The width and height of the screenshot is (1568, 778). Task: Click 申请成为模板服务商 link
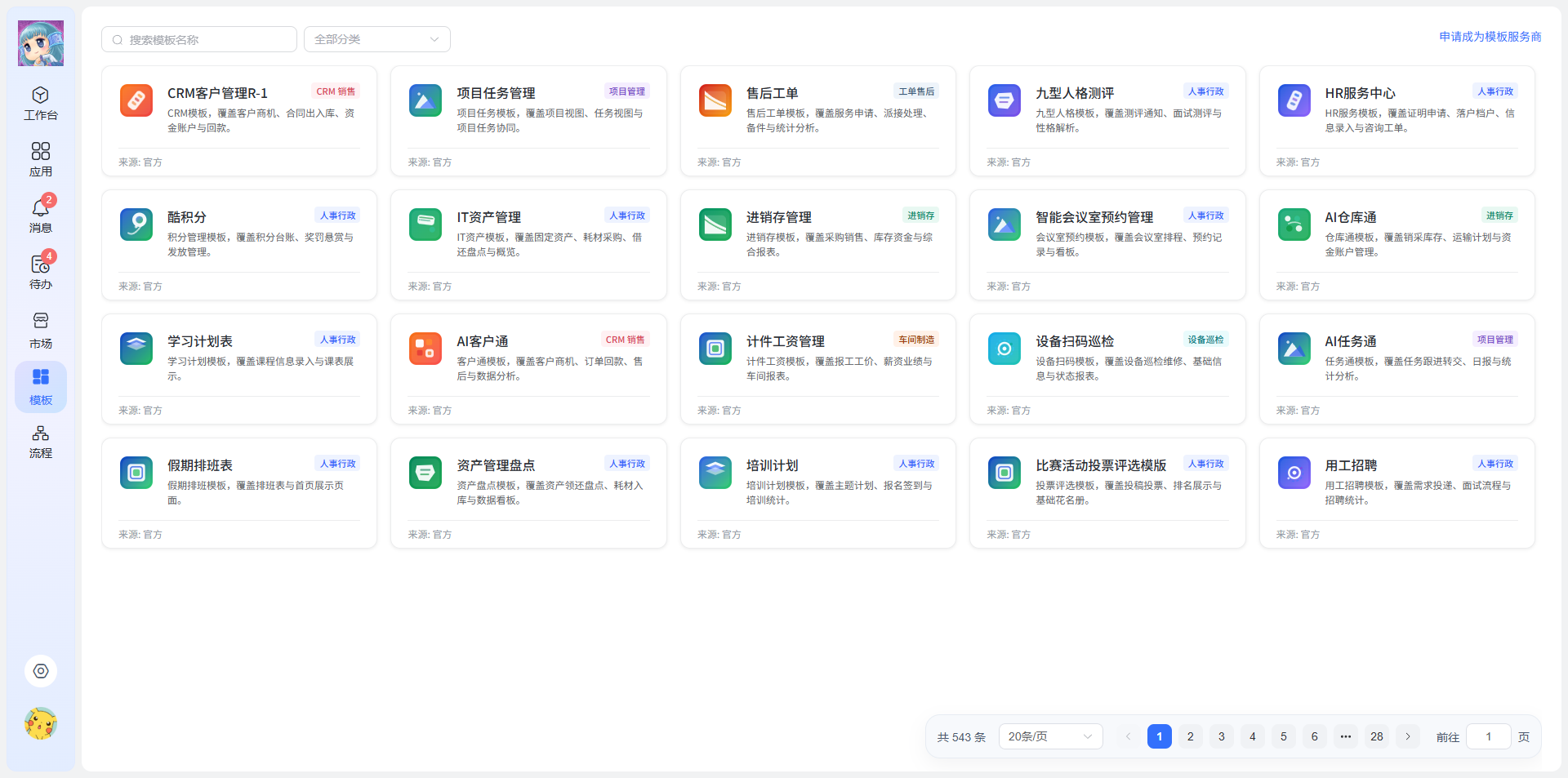pyautogui.click(x=1490, y=37)
